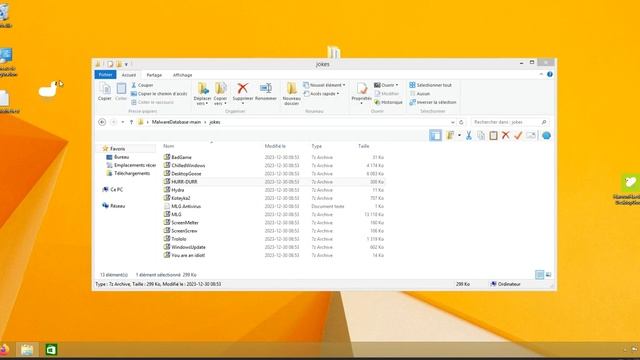Switch to the Partage tab
Screen dimensions: 640x360
[x=154, y=75]
